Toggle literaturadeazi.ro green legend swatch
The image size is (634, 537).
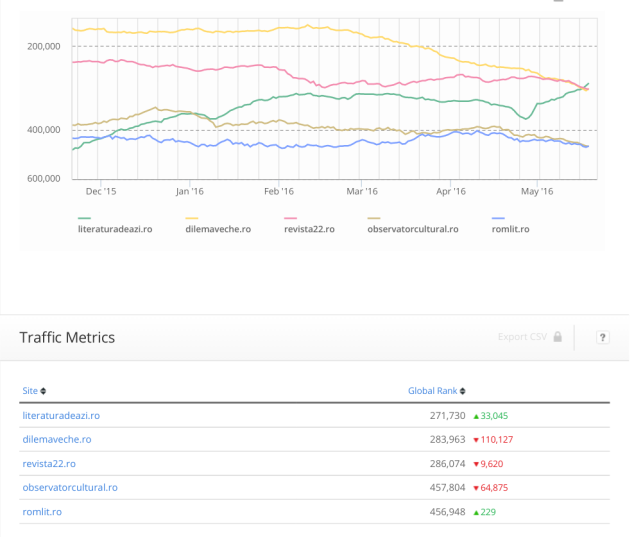[x=84, y=218]
